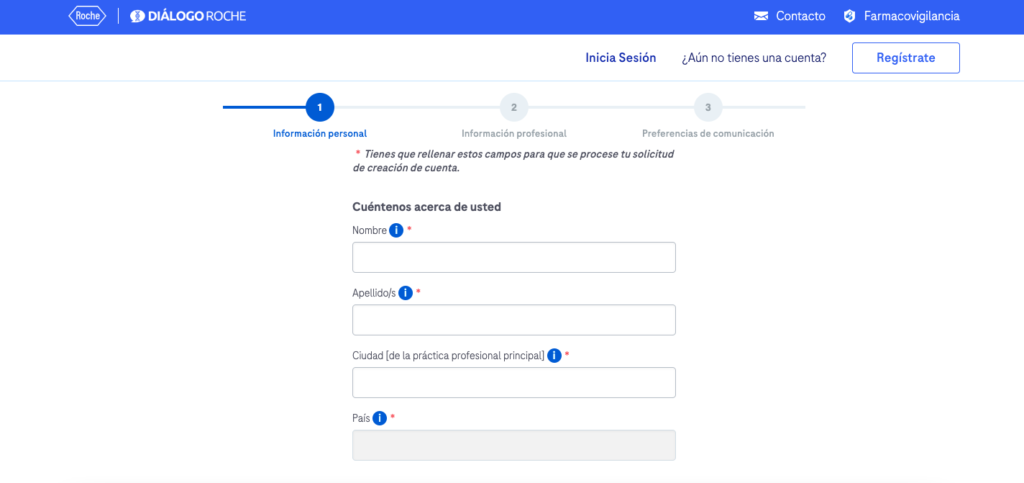Focus the Nombre text field

click(514, 257)
